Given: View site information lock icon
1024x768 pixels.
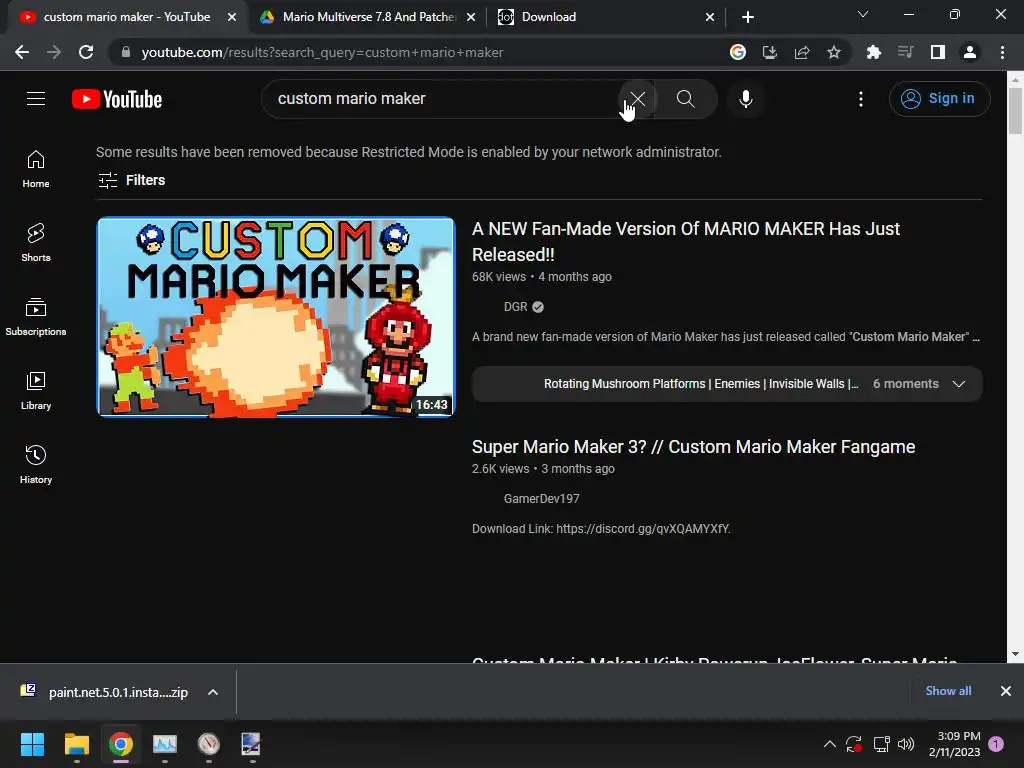Looking at the screenshot, I should coord(126,52).
